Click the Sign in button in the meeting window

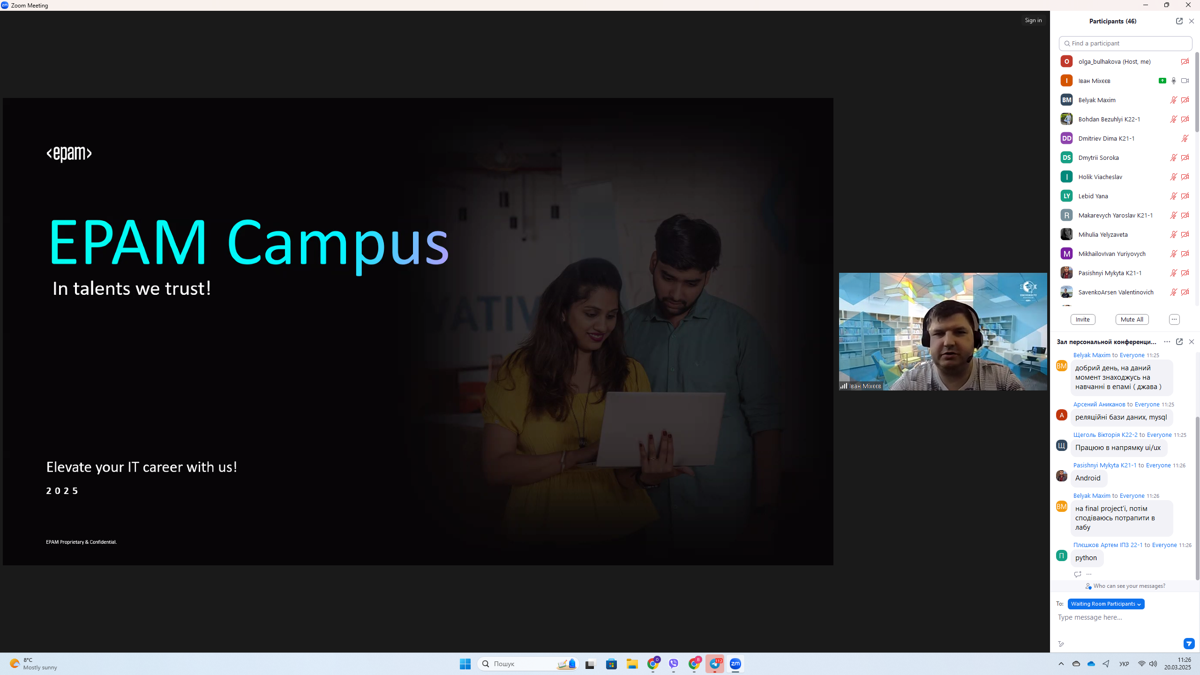click(1033, 20)
